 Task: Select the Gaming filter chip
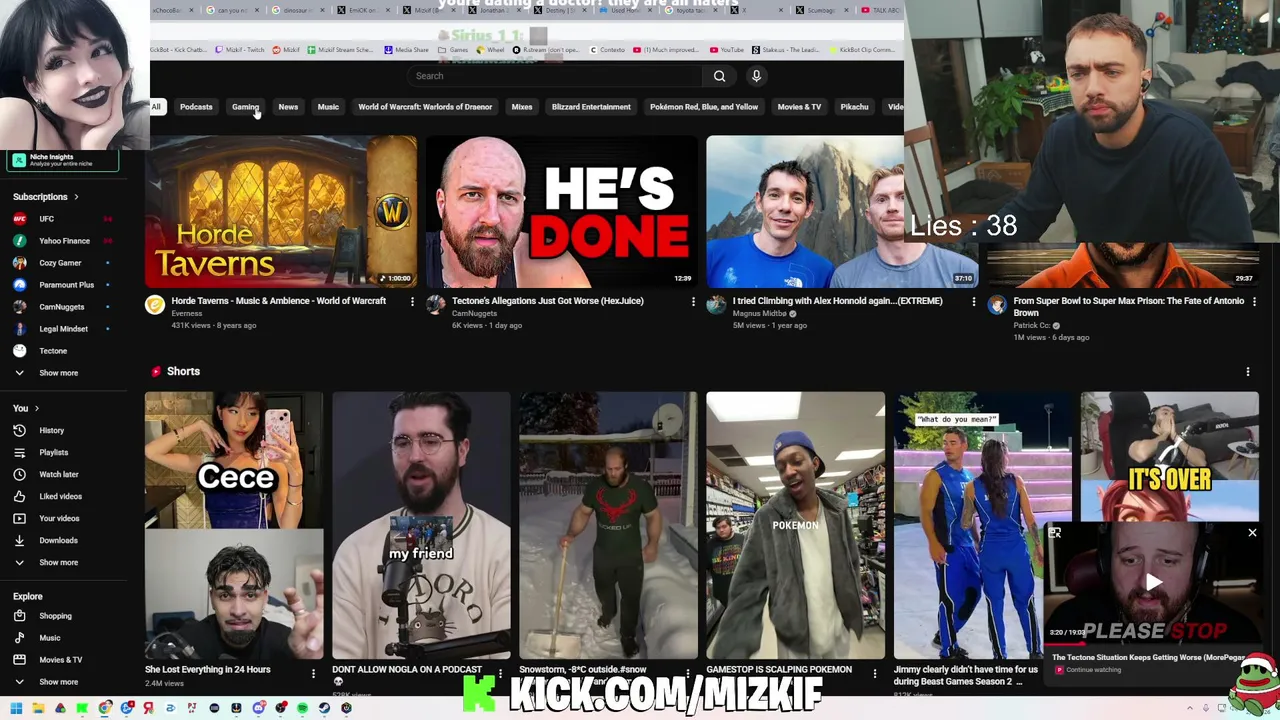(245, 107)
